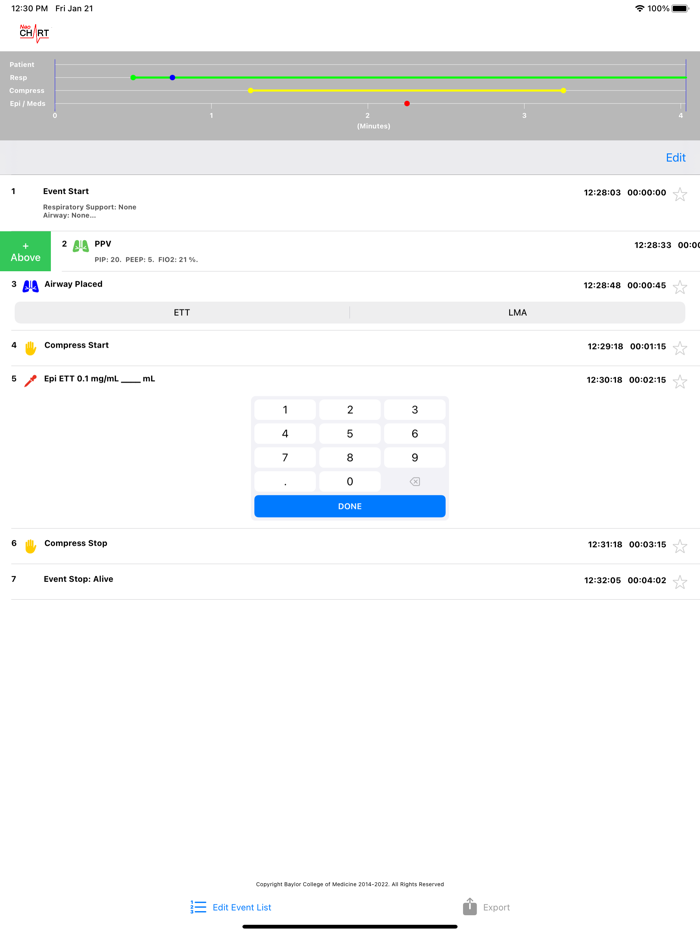Star the Compress Start row
The width and height of the screenshot is (700, 934).
click(x=680, y=348)
